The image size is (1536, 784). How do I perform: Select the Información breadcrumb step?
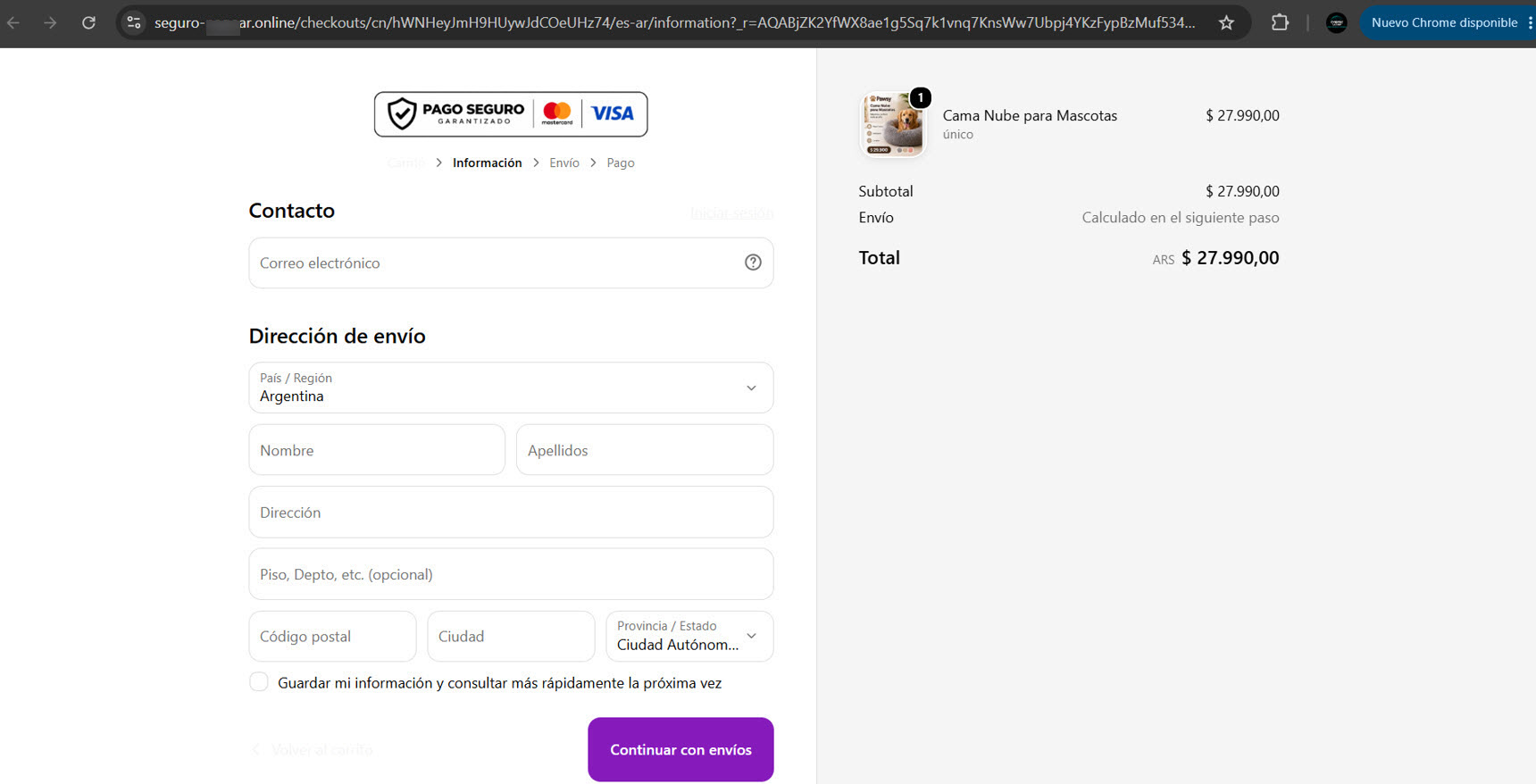coord(487,163)
